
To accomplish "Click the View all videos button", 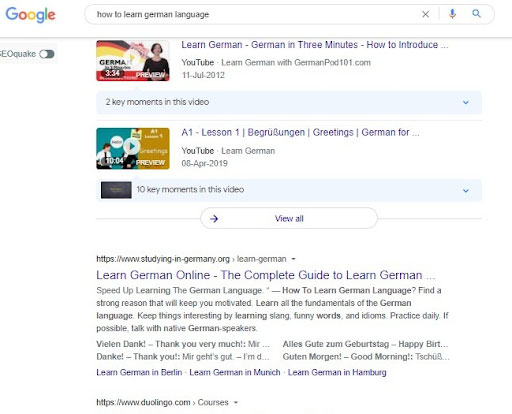I will [x=289, y=218].
